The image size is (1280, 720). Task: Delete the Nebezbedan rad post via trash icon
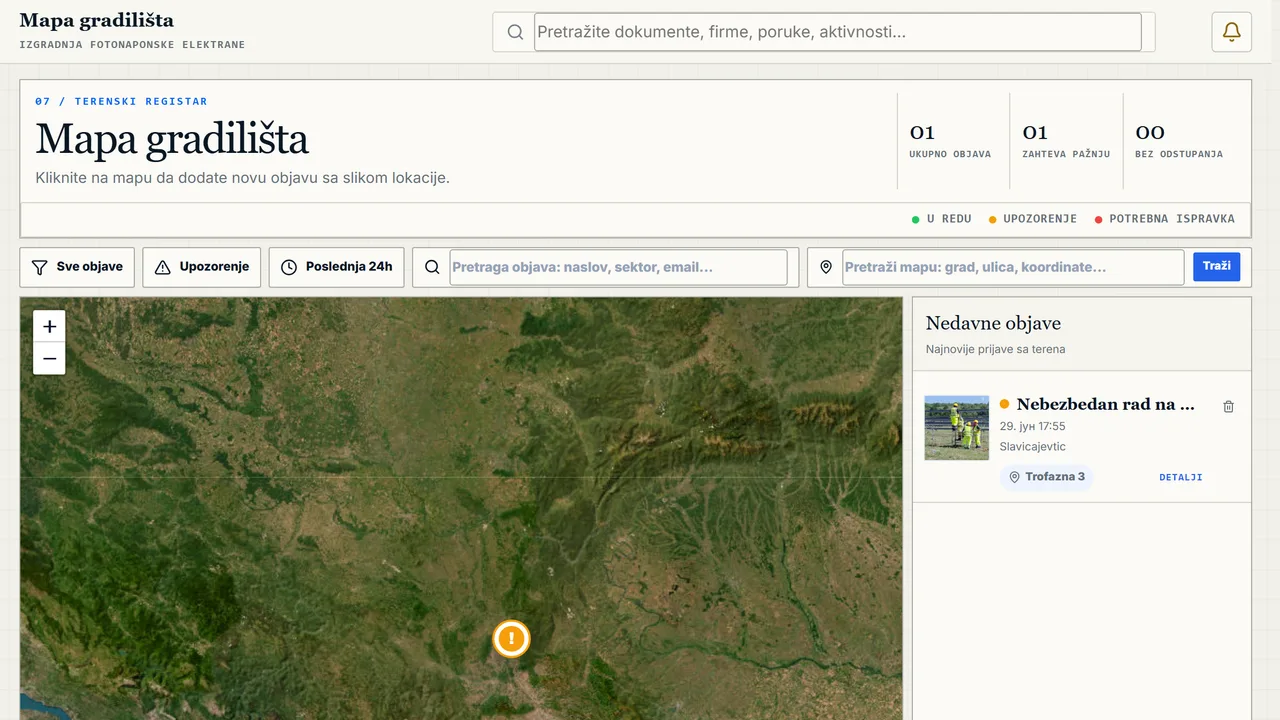1229,406
